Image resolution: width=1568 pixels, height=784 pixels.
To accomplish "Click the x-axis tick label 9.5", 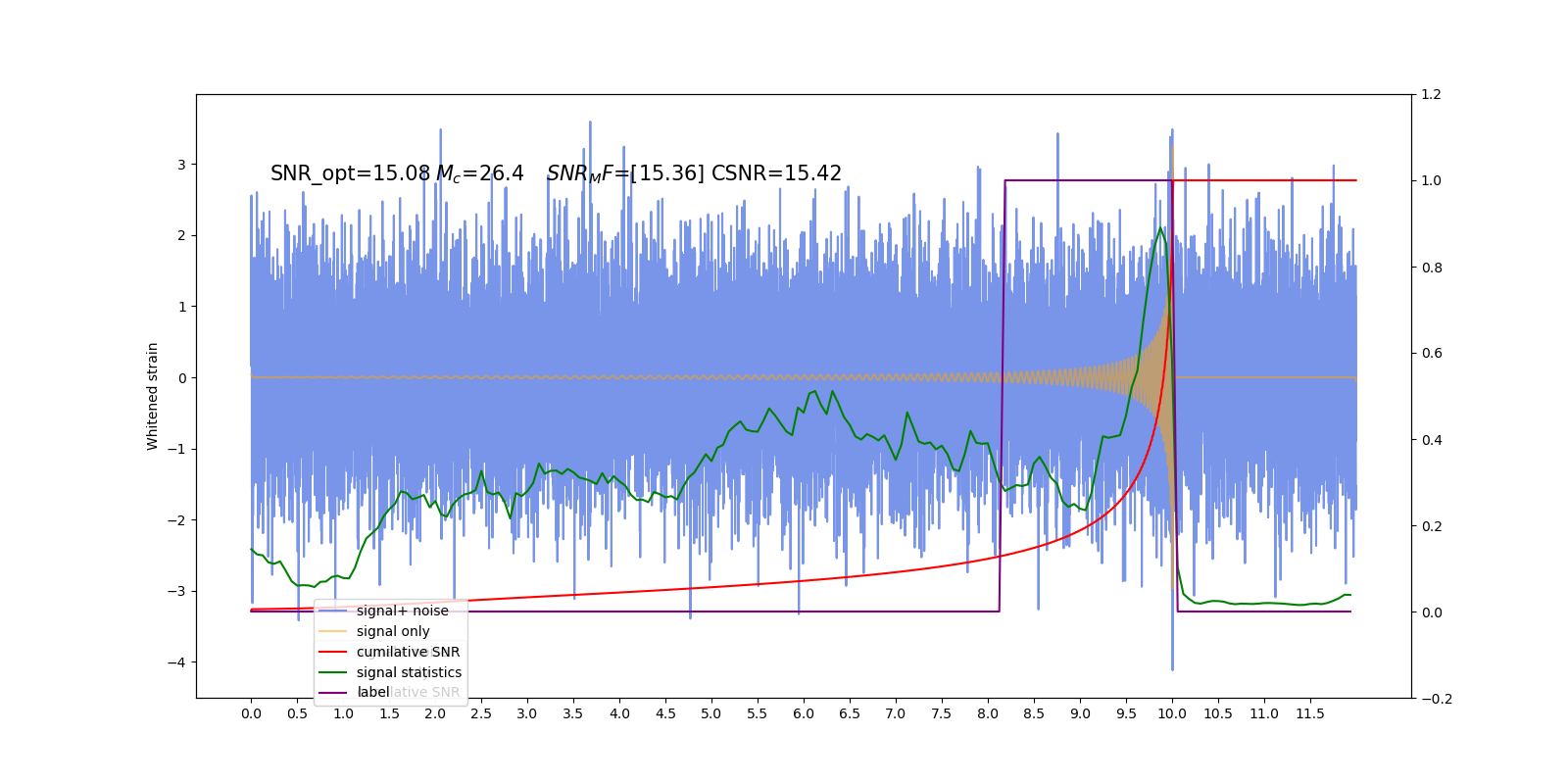I will pos(1126,713).
